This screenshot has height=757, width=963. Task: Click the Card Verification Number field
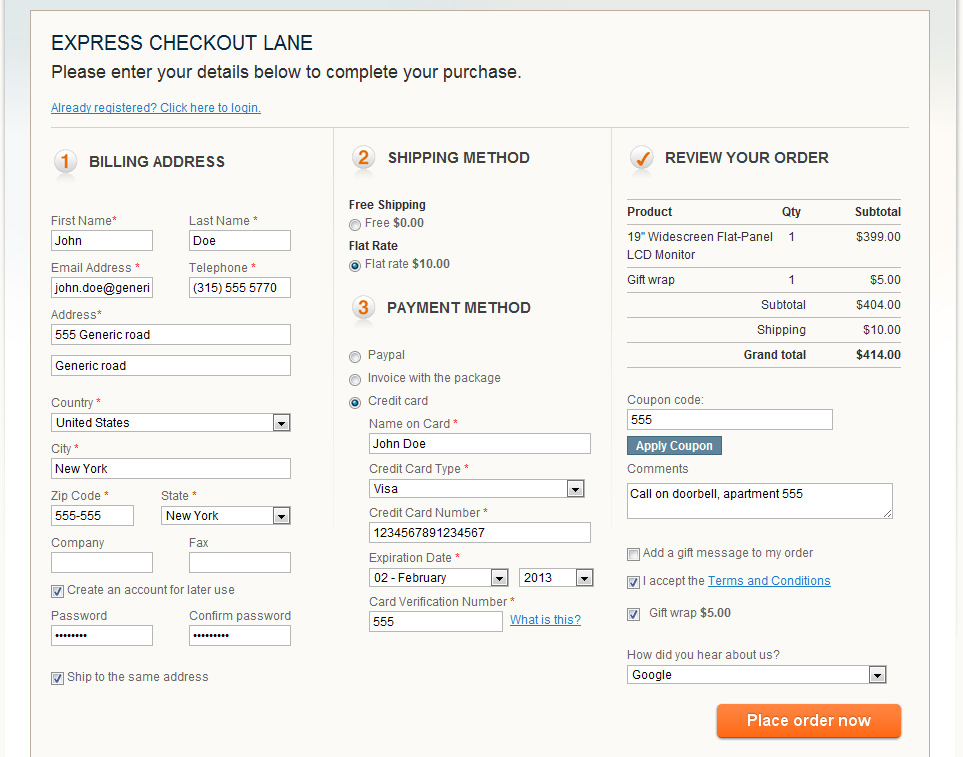pyautogui.click(x=435, y=621)
